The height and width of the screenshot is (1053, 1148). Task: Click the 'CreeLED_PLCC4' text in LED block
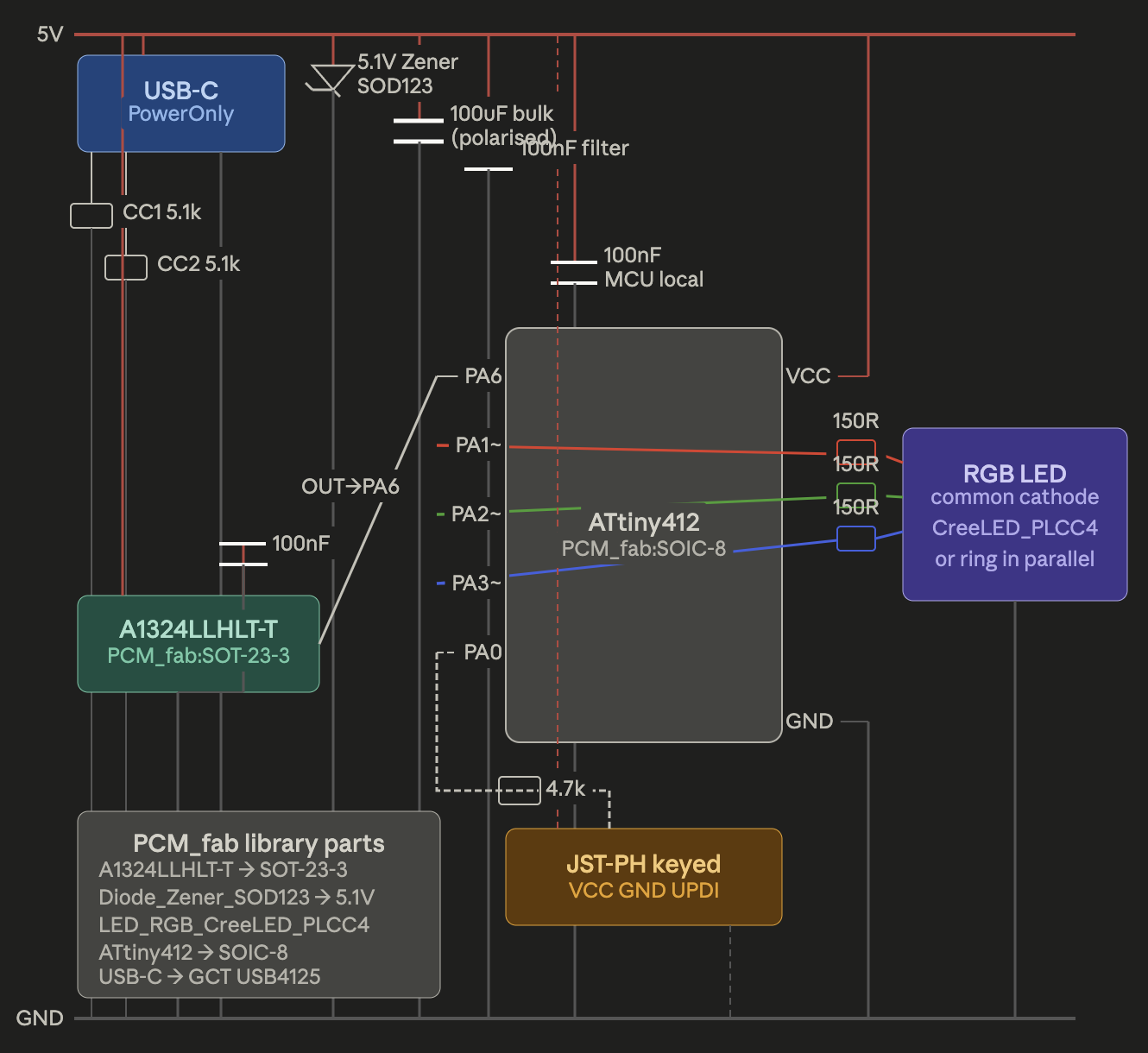point(1015,528)
